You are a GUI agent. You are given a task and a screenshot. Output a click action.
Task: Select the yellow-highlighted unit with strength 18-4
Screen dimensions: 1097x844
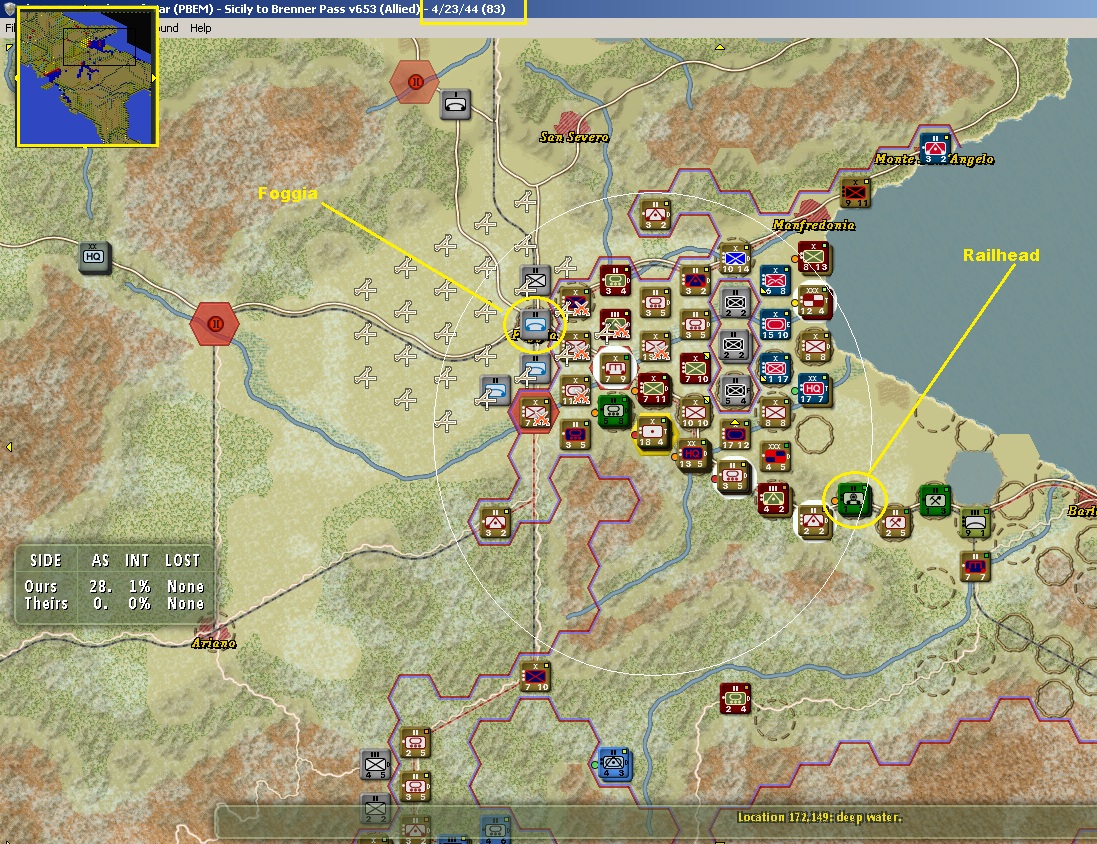(653, 432)
